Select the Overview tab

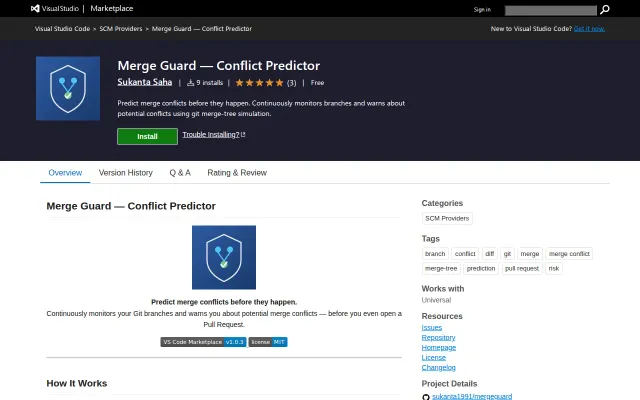(x=65, y=173)
